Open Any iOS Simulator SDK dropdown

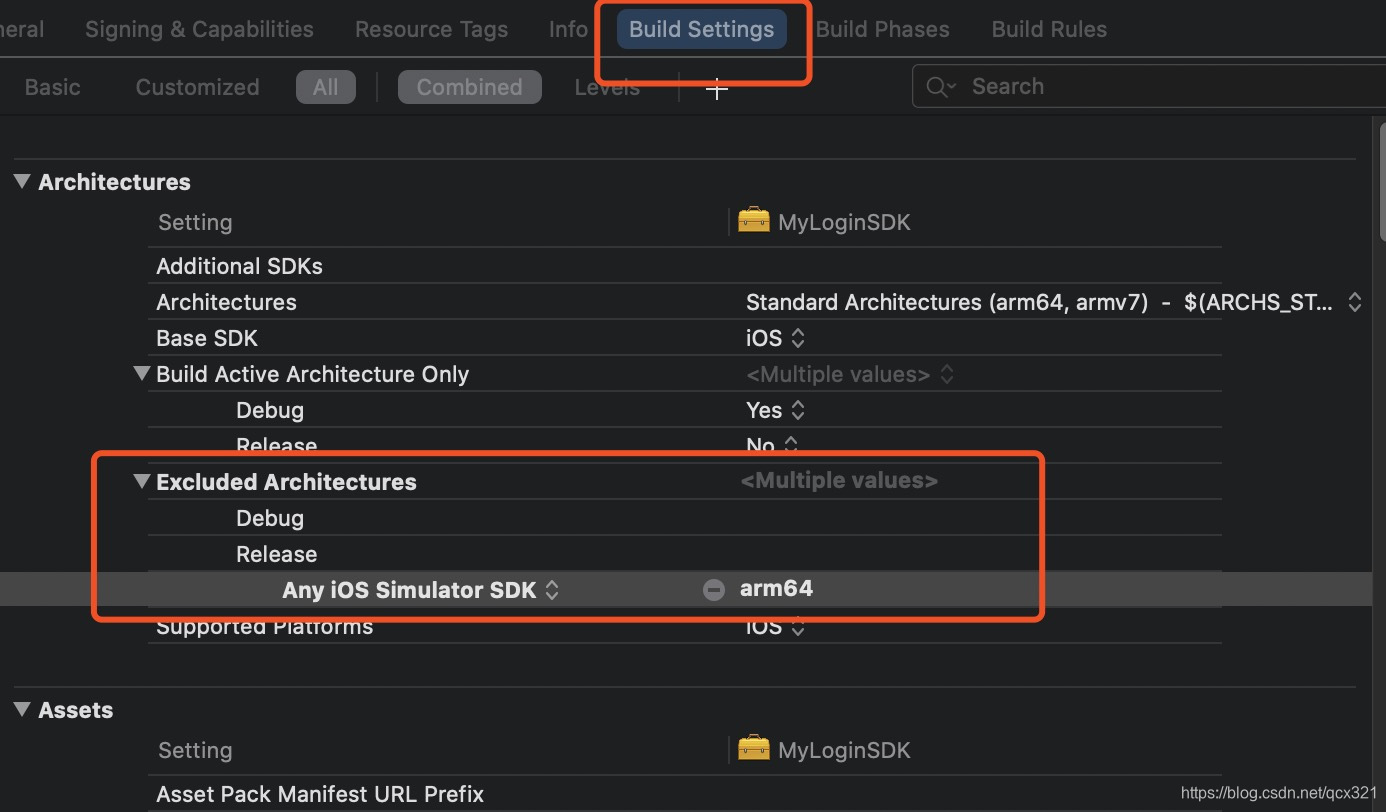coord(551,590)
